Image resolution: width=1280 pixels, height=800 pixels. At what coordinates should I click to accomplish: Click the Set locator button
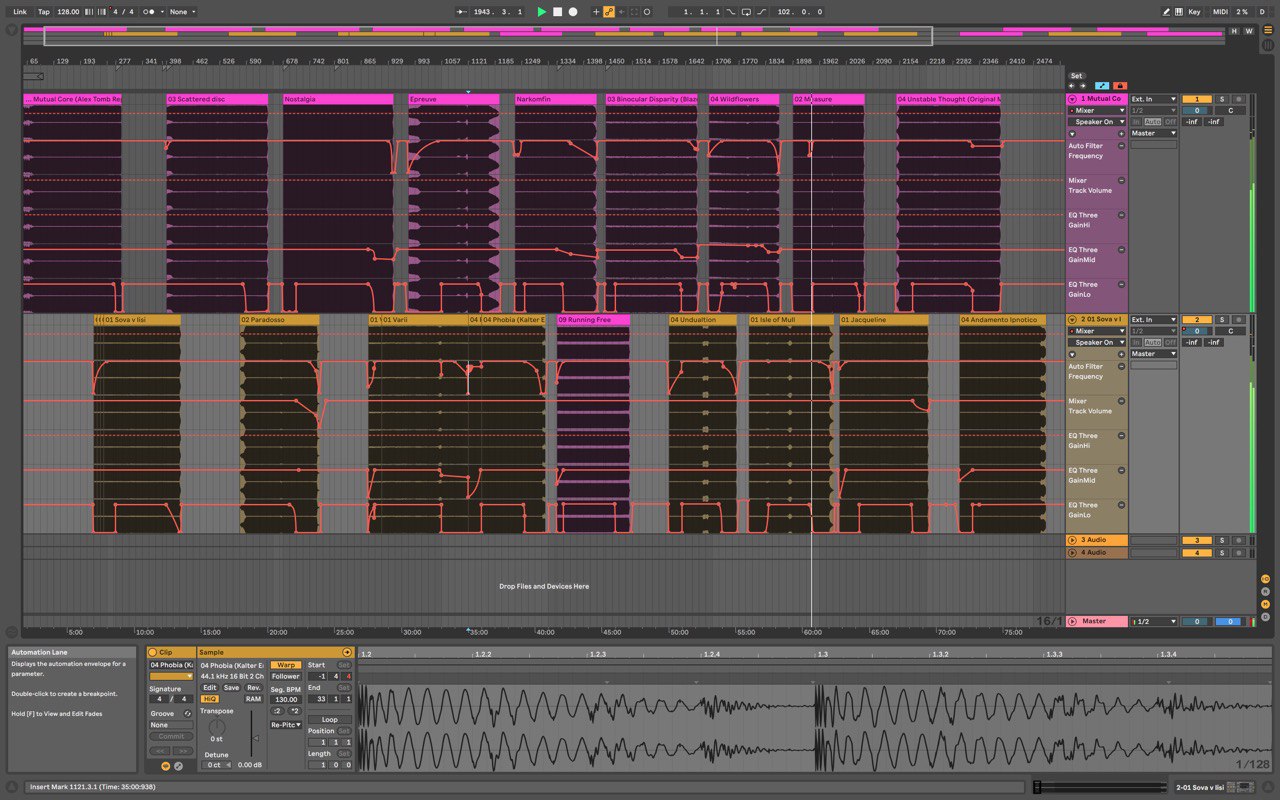[x=1076, y=76]
